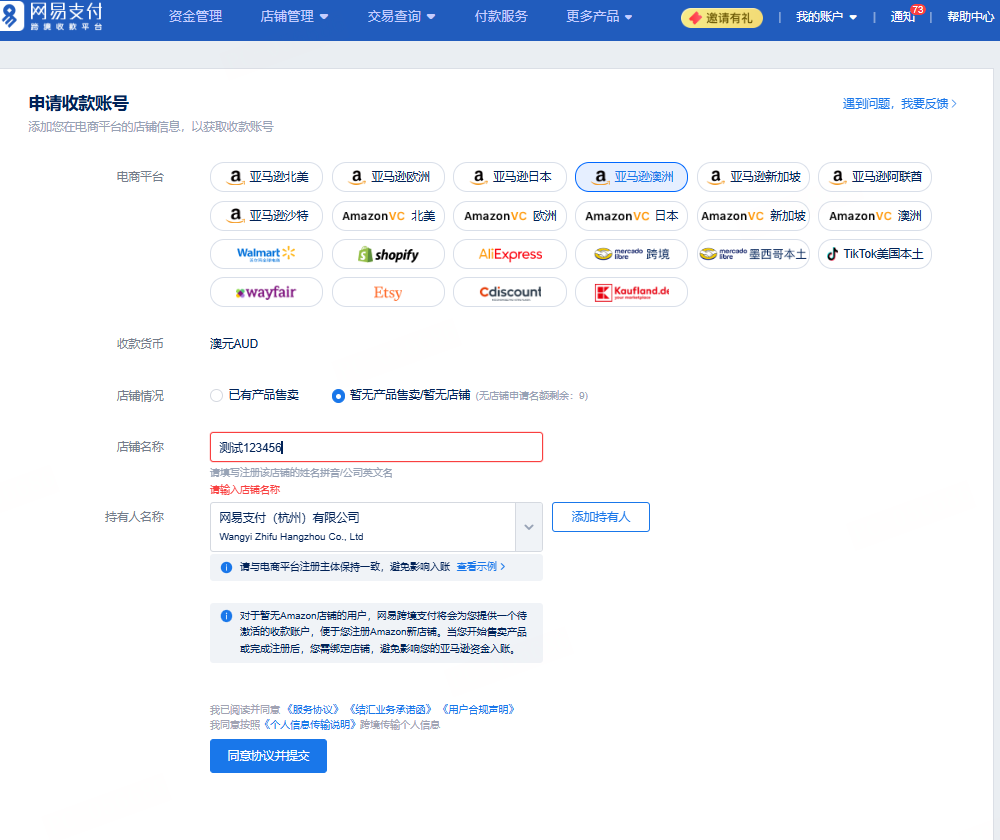Choose AliExpress as the platform

tap(509, 254)
